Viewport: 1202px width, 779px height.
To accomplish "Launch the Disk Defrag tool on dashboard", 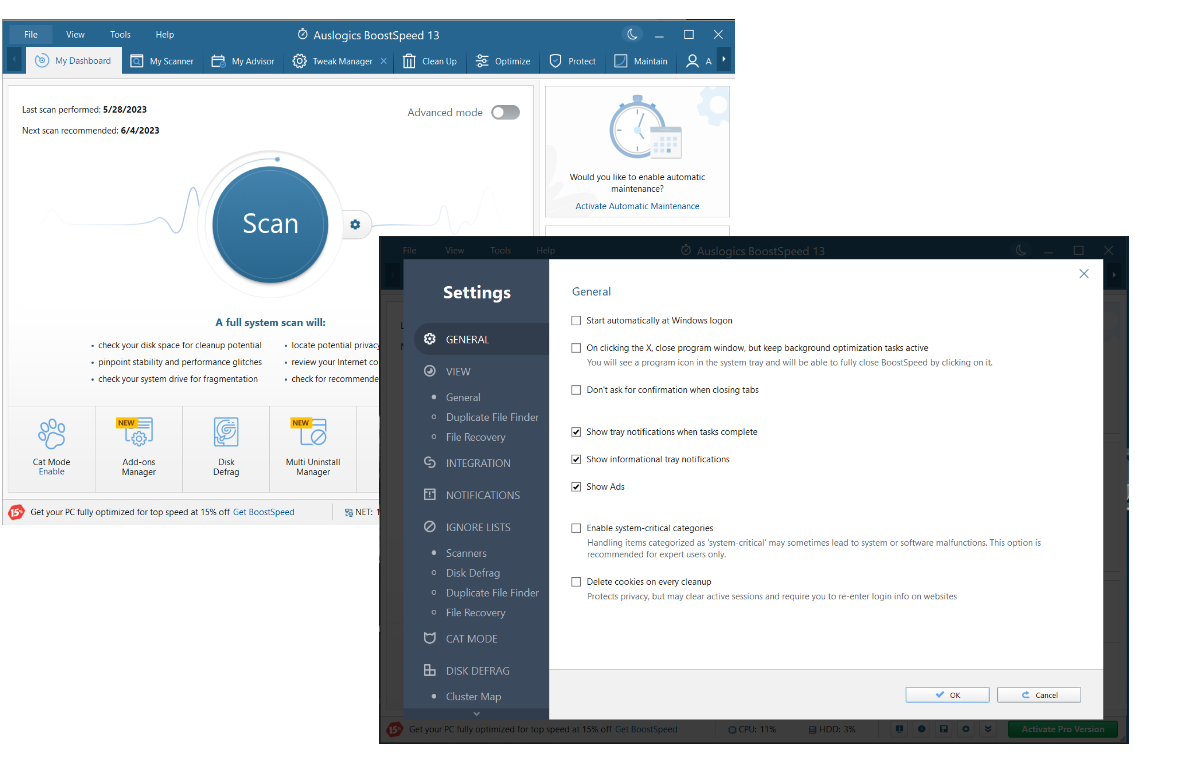I will (x=226, y=433).
